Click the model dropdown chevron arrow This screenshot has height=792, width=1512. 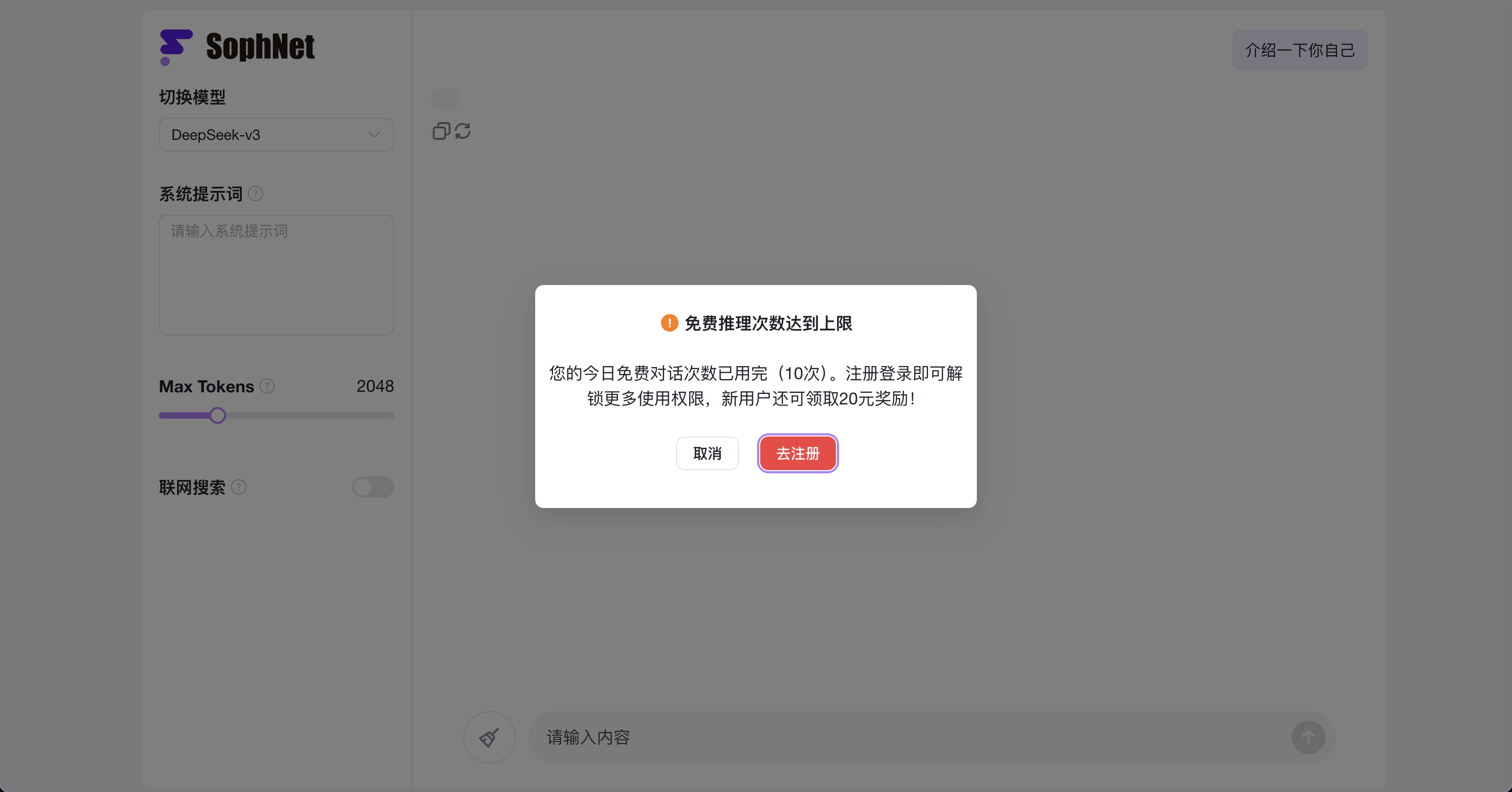(x=374, y=135)
